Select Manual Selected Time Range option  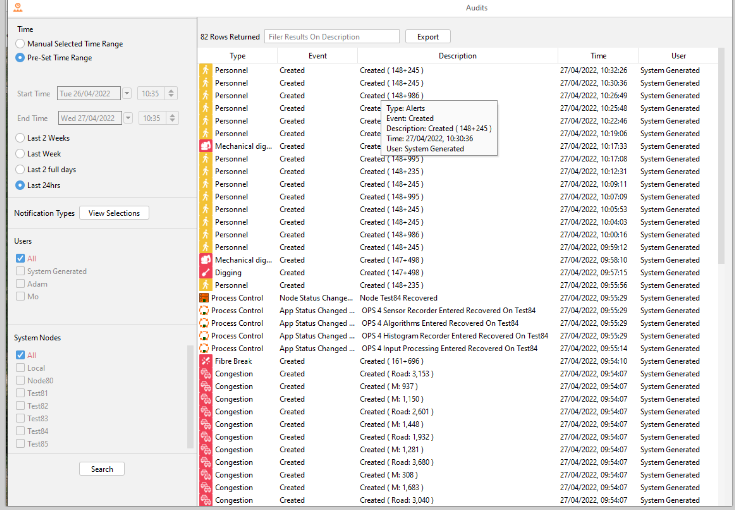point(21,44)
